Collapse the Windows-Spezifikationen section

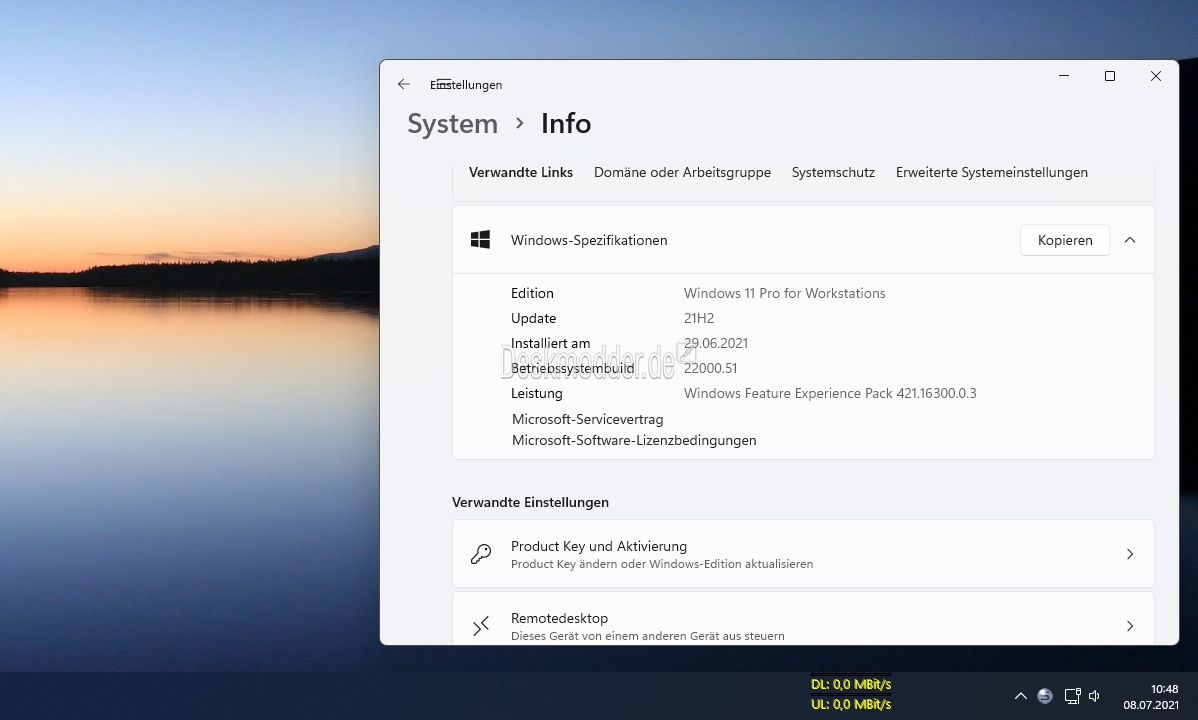[1129, 240]
